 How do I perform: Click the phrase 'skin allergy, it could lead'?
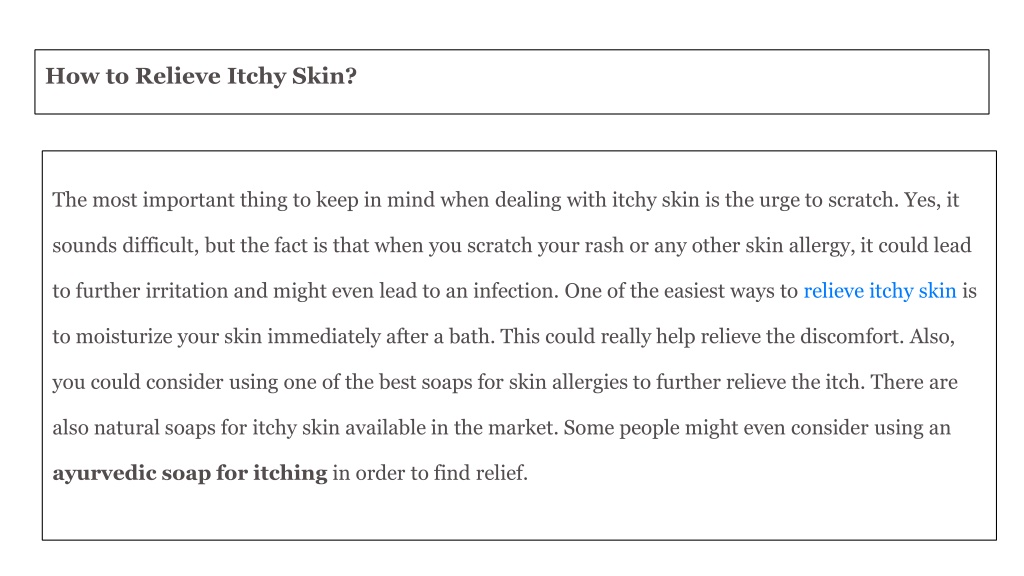[858, 246]
